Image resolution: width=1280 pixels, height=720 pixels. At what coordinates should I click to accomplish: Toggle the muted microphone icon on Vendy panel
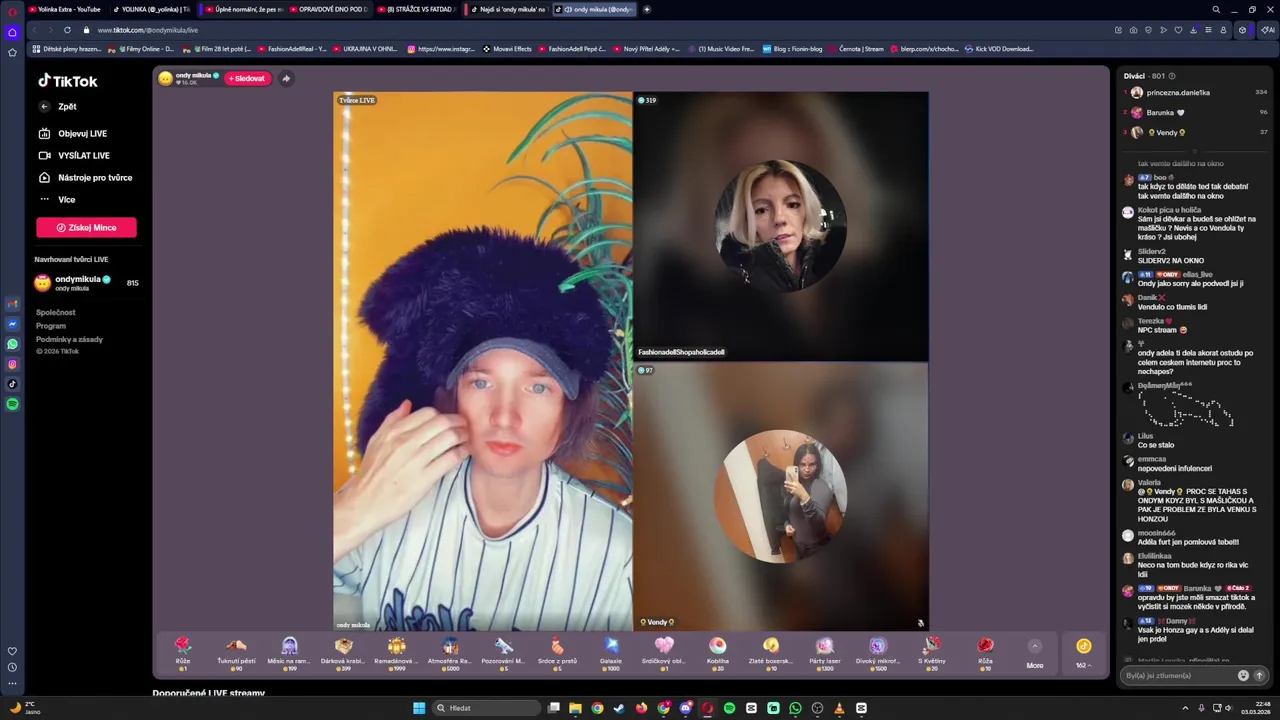[x=920, y=622]
